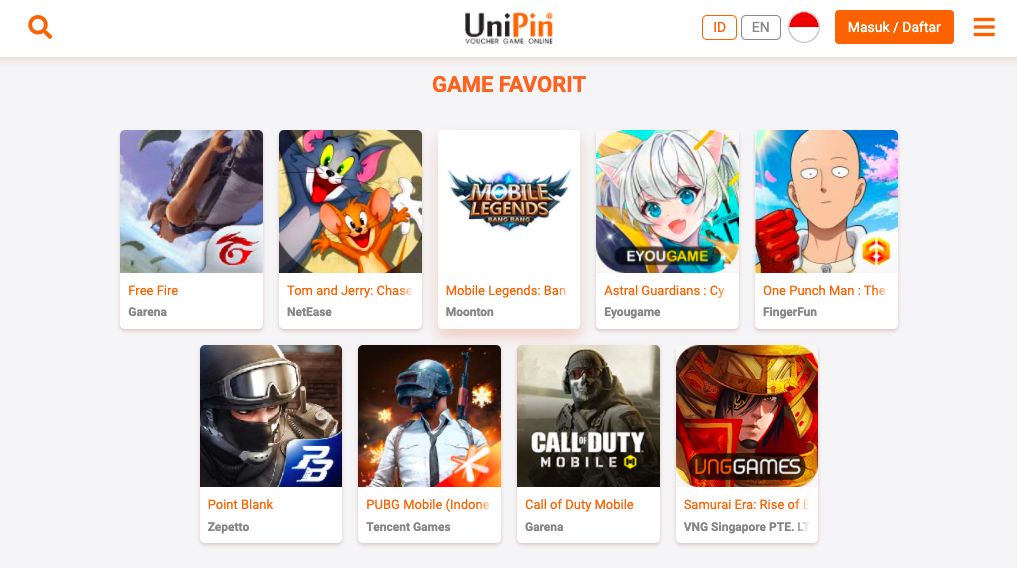This screenshot has height=568, width=1017.
Task: Click the UniPin logo
Action: [x=509, y=28]
